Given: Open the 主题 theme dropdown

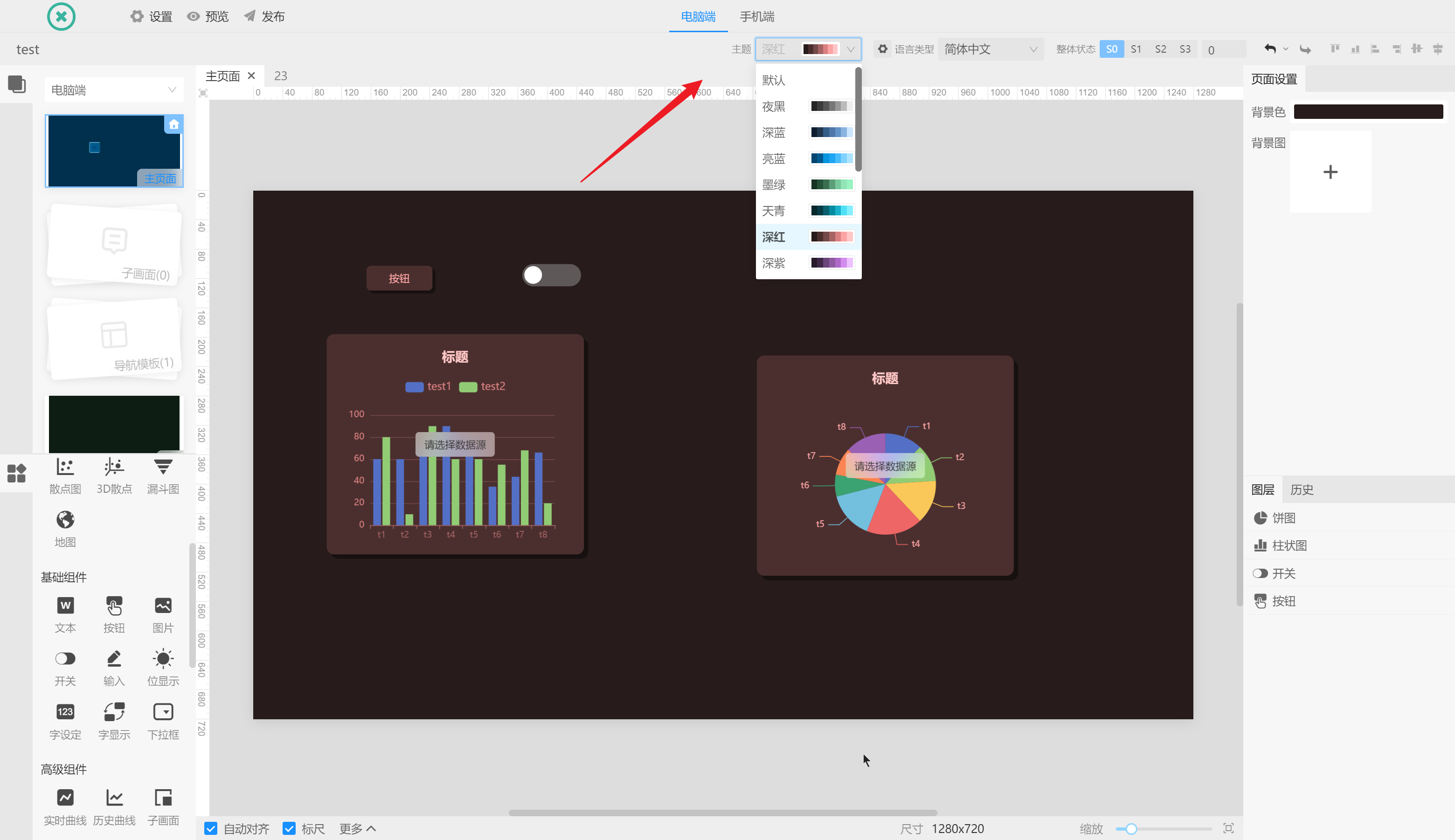Looking at the screenshot, I should [808, 49].
